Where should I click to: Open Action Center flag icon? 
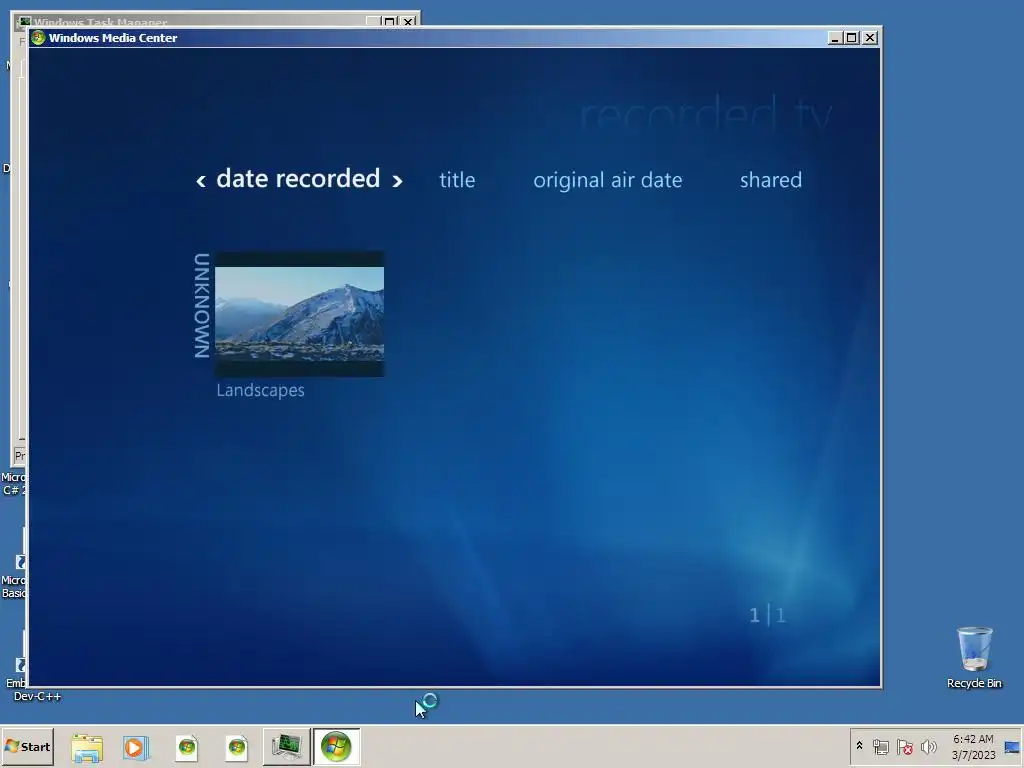pyautogui.click(x=904, y=746)
